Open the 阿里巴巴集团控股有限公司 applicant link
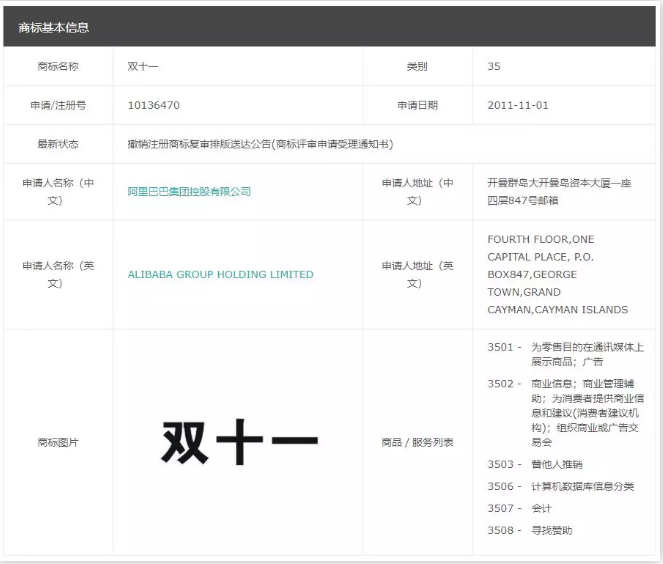 pos(189,191)
